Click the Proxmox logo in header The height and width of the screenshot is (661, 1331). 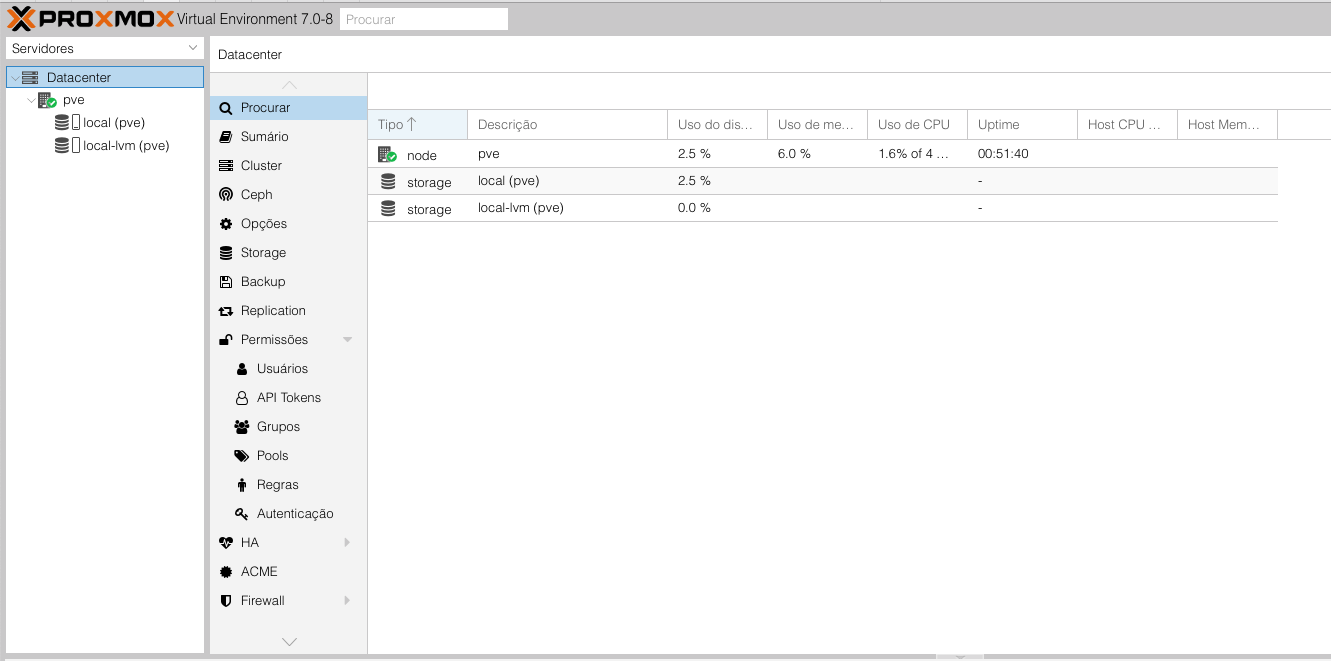[x=90, y=19]
